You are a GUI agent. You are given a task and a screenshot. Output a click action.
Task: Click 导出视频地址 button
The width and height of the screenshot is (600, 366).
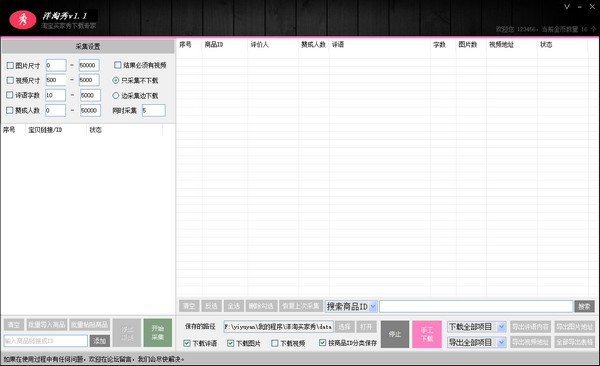531,342
